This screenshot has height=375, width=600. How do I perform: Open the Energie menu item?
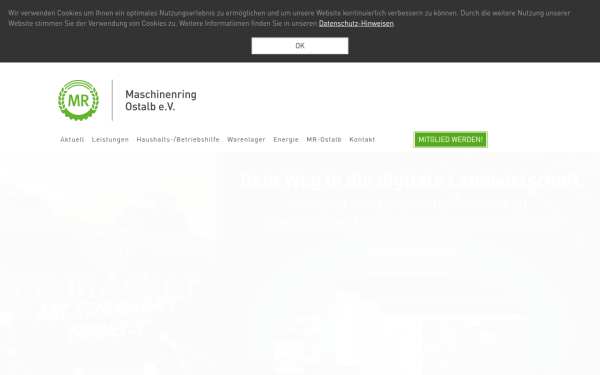coord(286,140)
